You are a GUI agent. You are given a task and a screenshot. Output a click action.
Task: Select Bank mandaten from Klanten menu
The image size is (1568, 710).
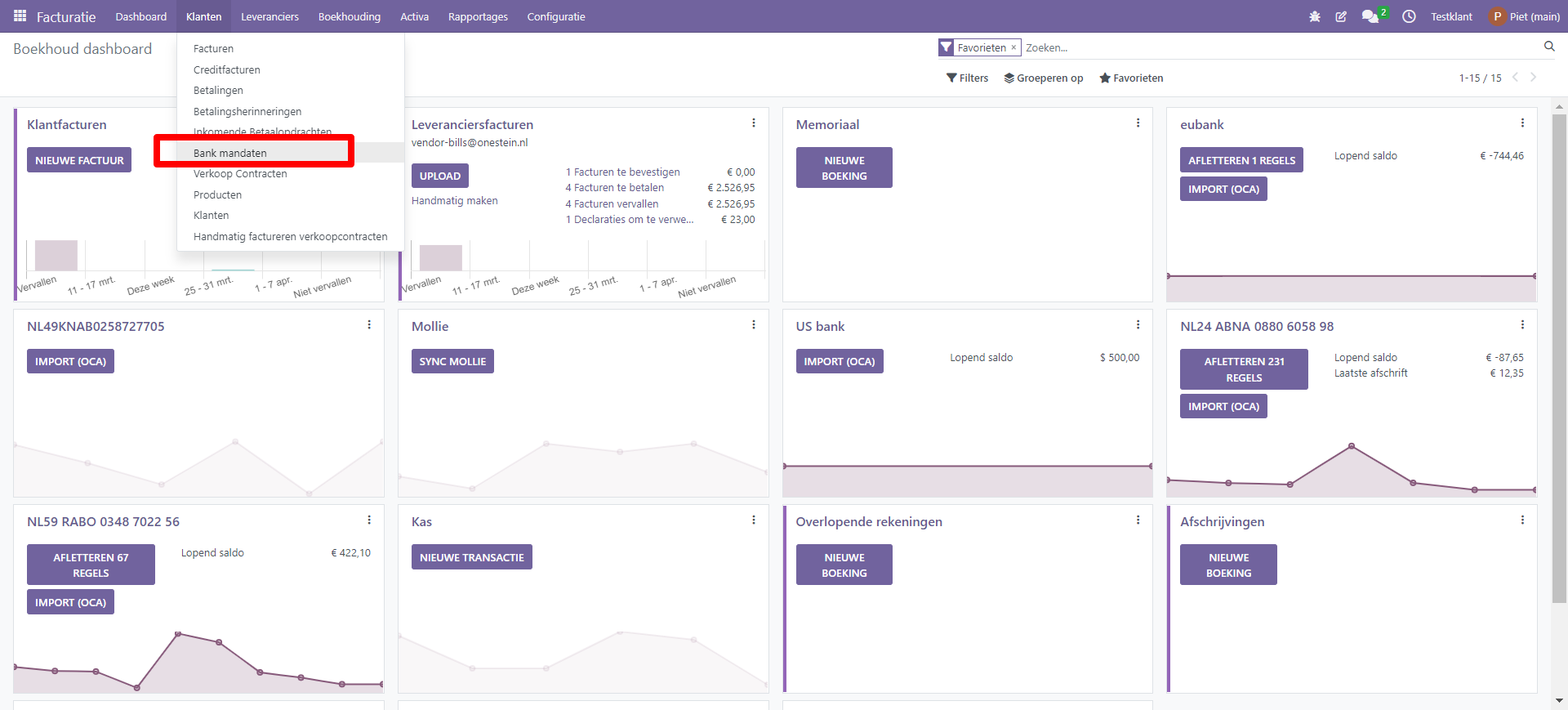(x=230, y=153)
